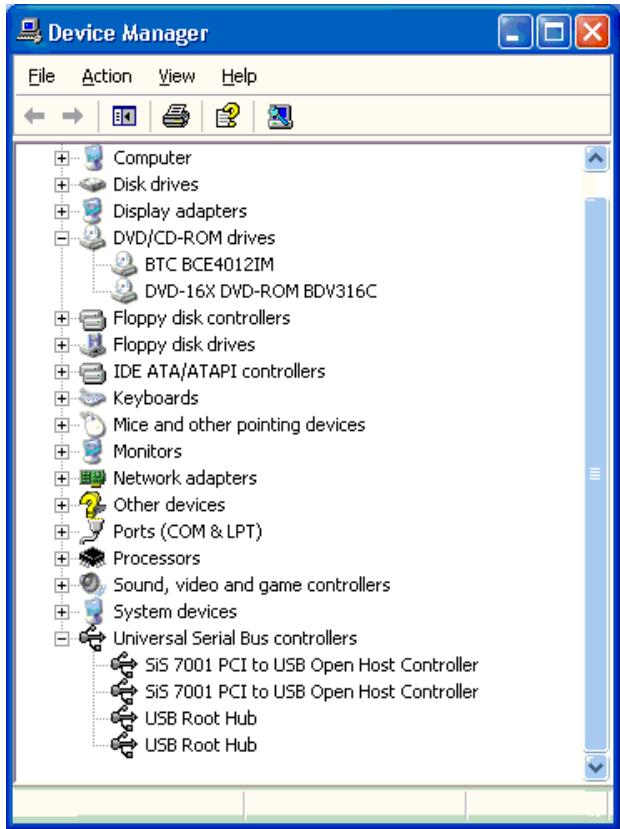Image resolution: width=620 pixels, height=829 pixels.
Task: Expand the Disk drives node
Action: click(62, 185)
